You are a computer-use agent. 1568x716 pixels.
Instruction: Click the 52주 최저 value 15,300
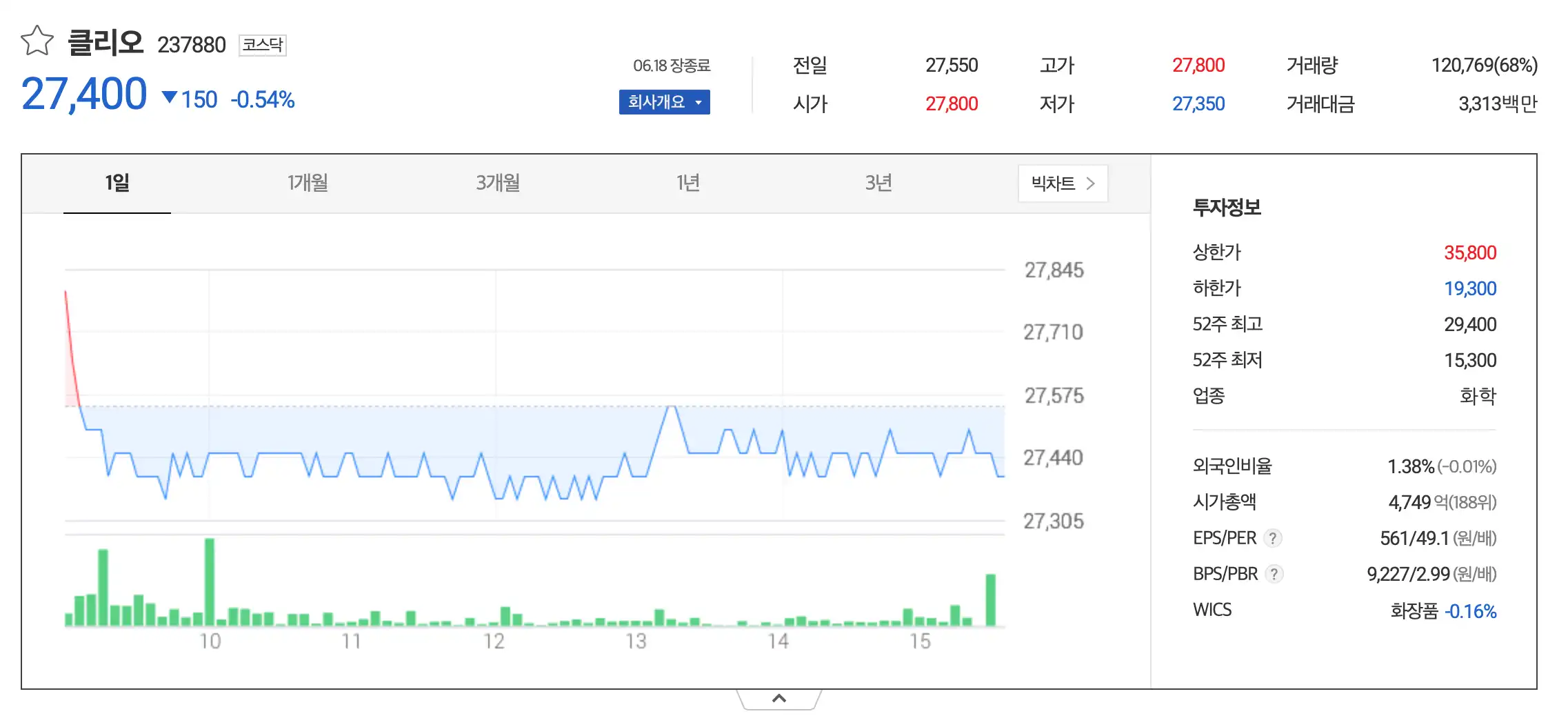1470,361
